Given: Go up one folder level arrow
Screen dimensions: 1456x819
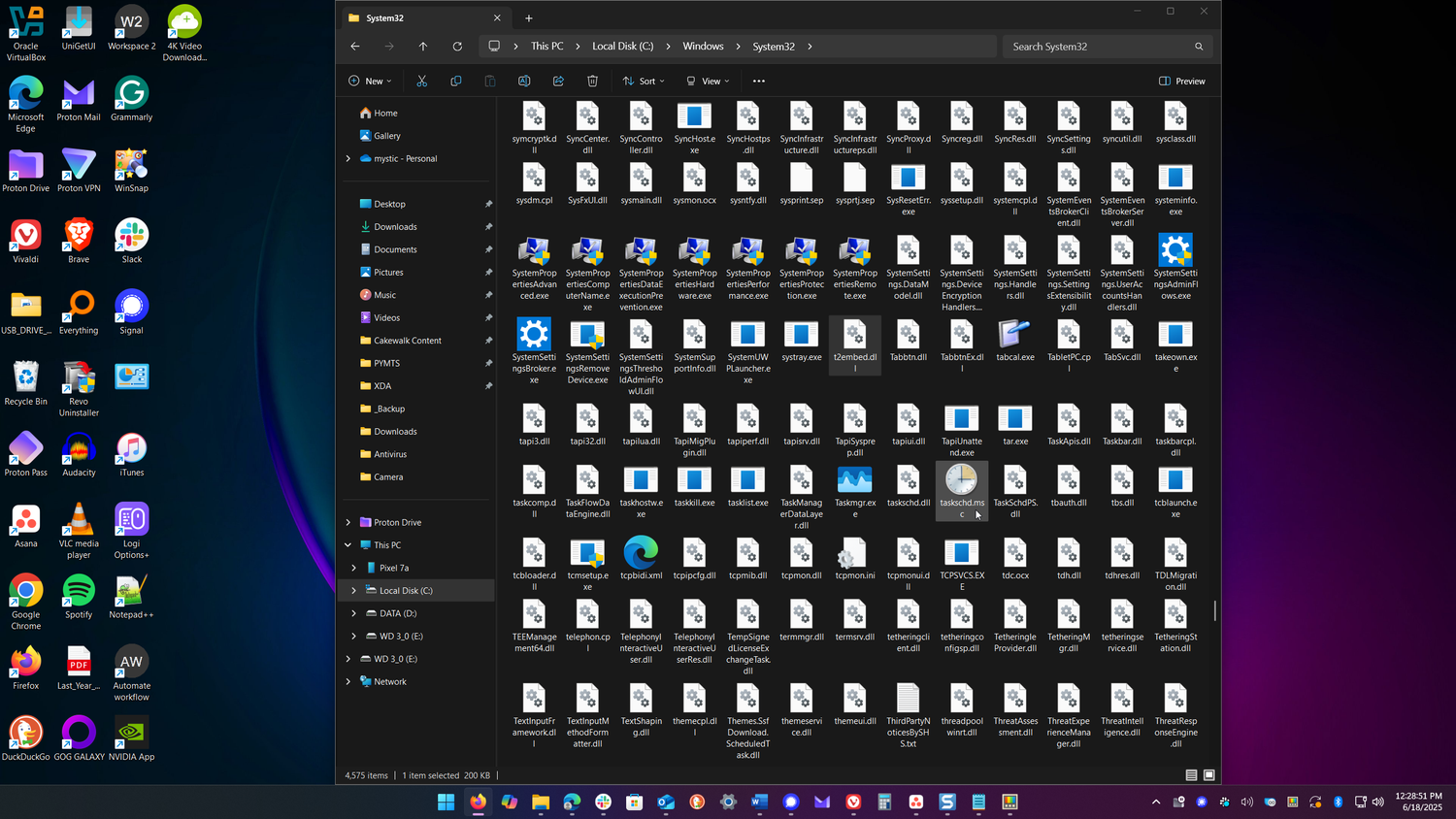Looking at the screenshot, I should 423,47.
